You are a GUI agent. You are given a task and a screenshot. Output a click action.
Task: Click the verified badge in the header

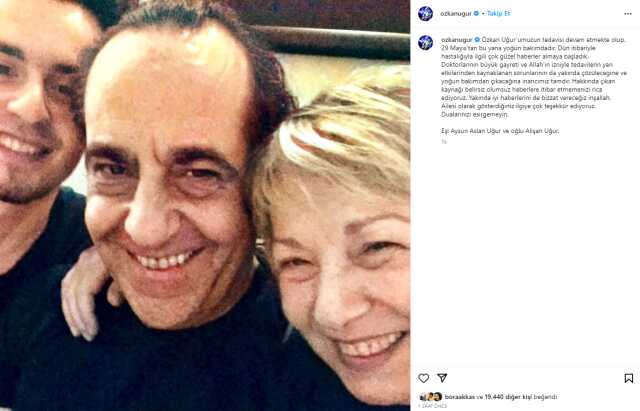[476, 13]
